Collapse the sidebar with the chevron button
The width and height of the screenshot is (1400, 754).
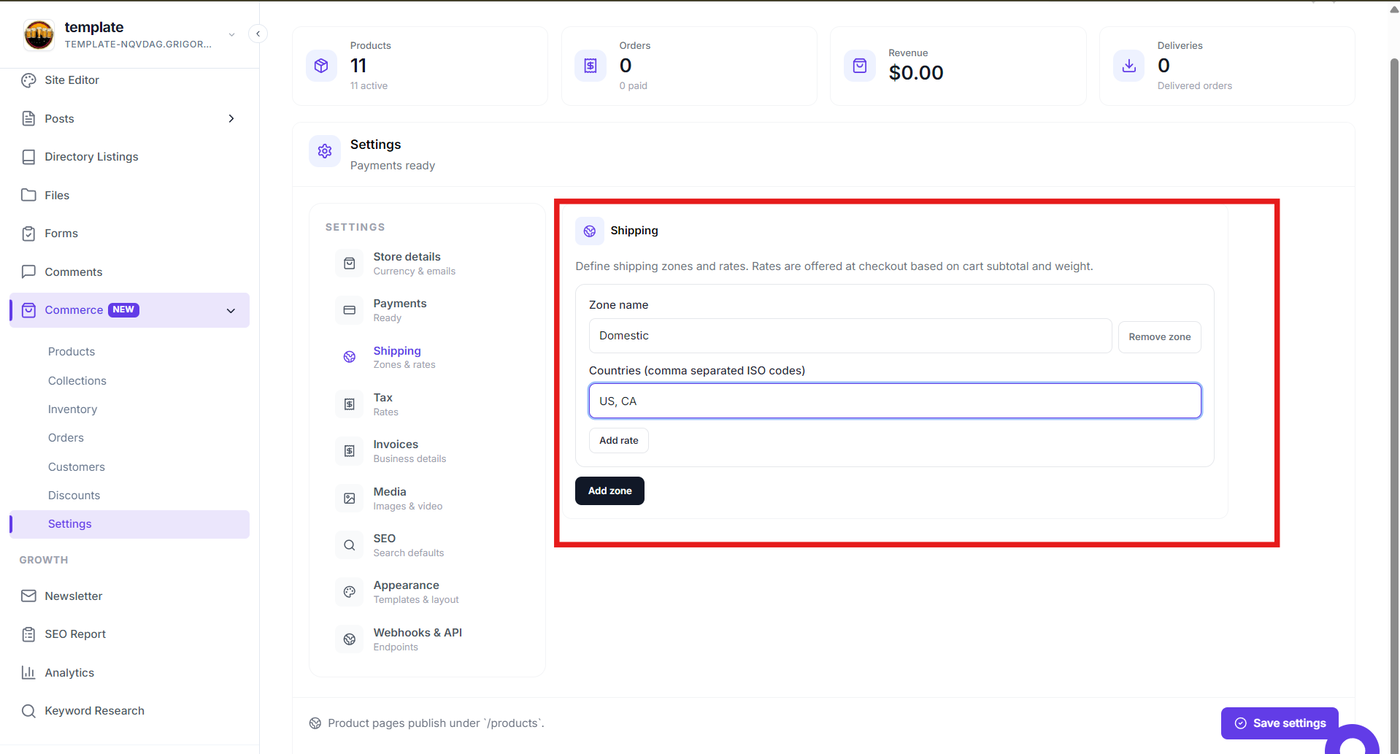257,34
